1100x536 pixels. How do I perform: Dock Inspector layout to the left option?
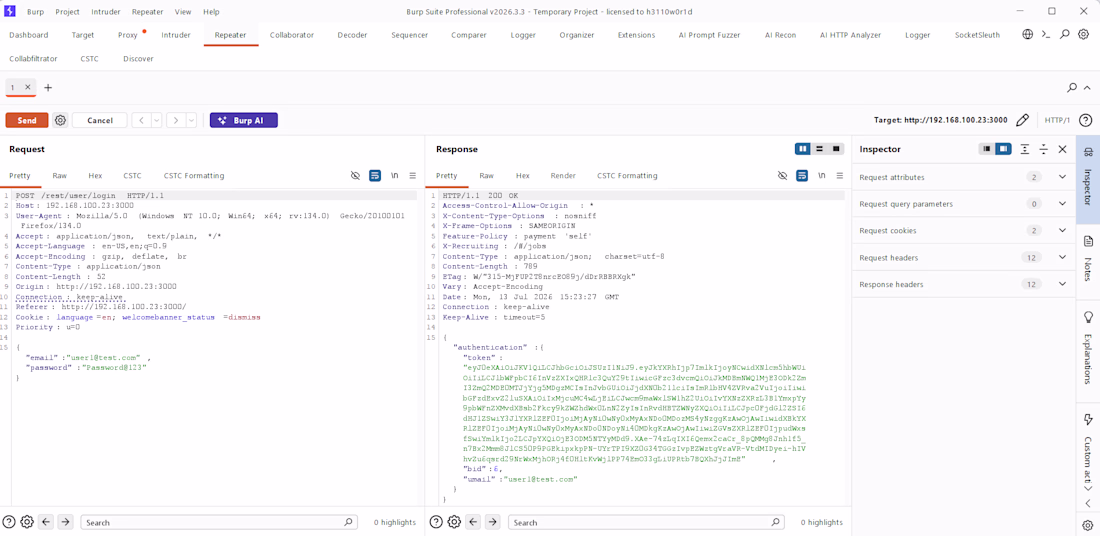click(987, 149)
